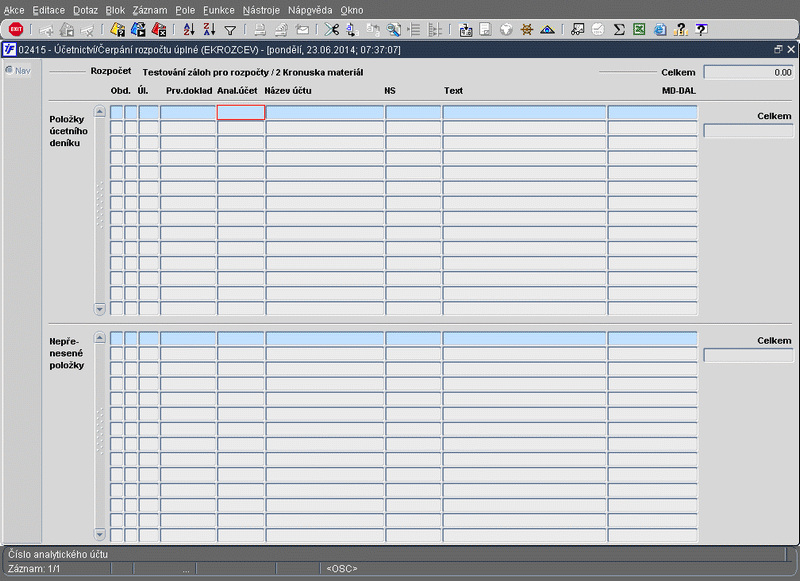The height and width of the screenshot is (581, 800).
Task: Click Celkem field beside Nepřenesené položky
Action: point(748,356)
